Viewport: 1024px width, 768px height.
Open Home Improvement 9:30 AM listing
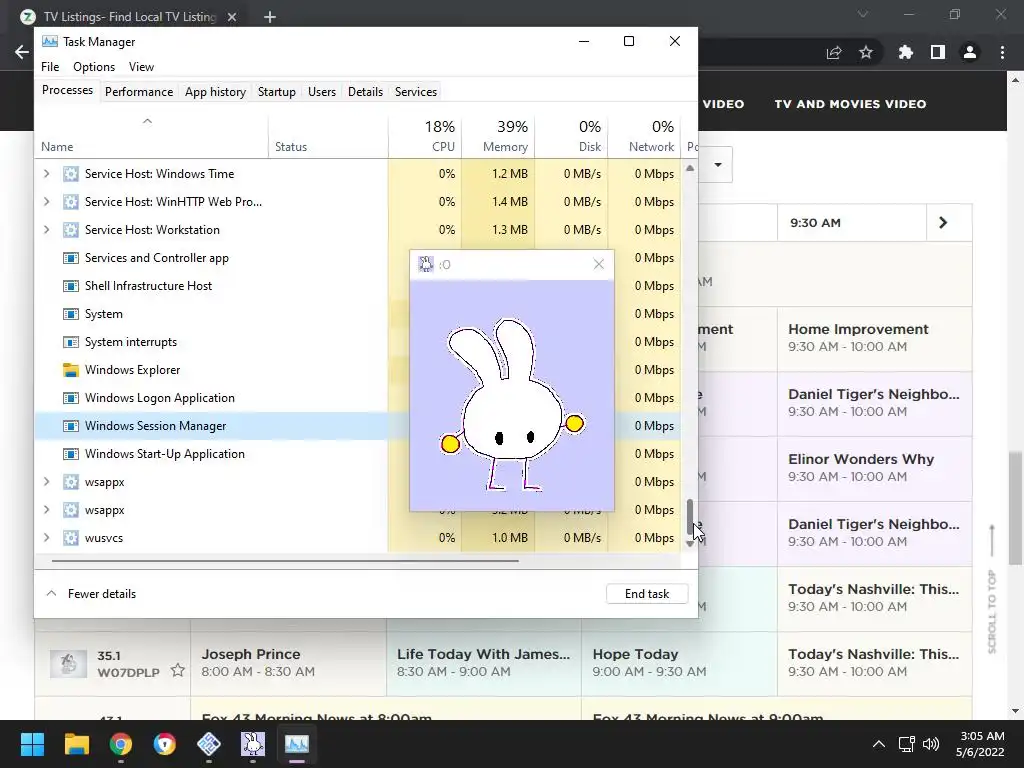click(x=874, y=339)
